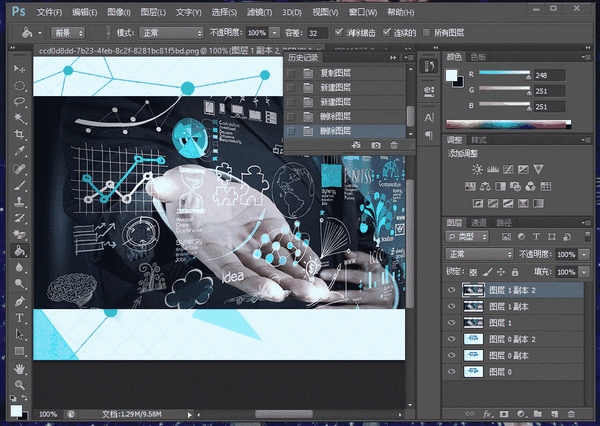The height and width of the screenshot is (426, 600).
Task: Add a Brightness/Contrast adjustment
Action: (477, 169)
